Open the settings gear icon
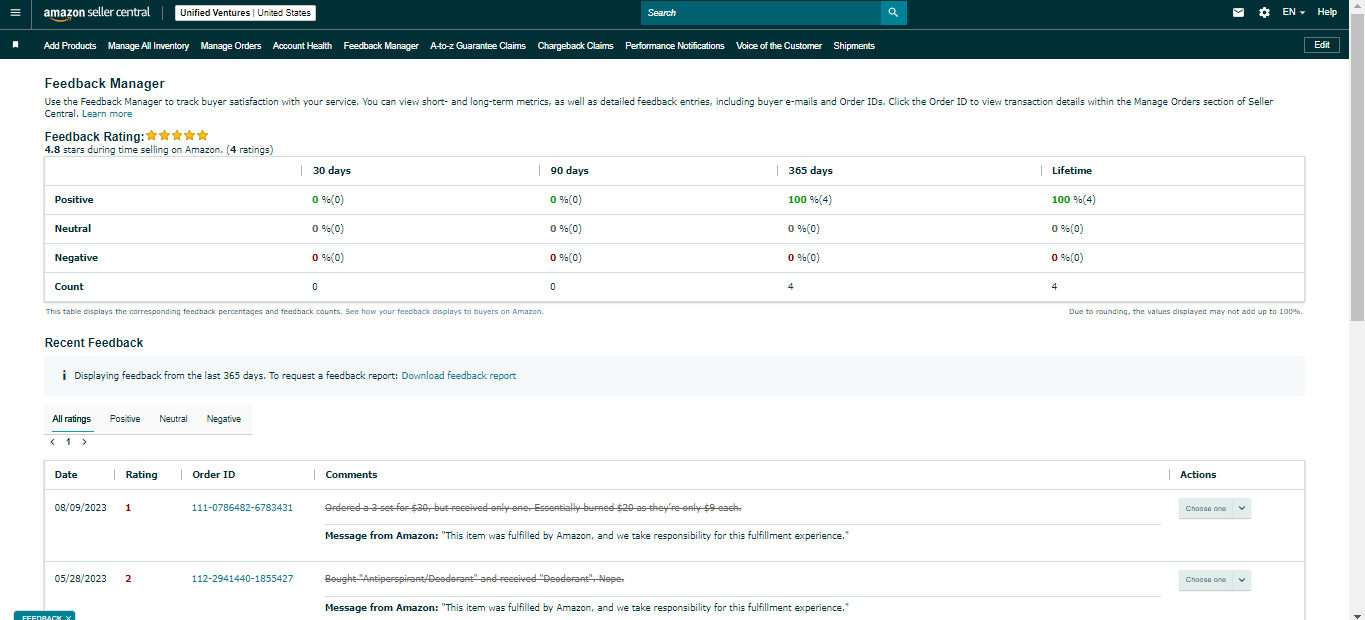This screenshot has height=620, width=1365. [1264, 13]
